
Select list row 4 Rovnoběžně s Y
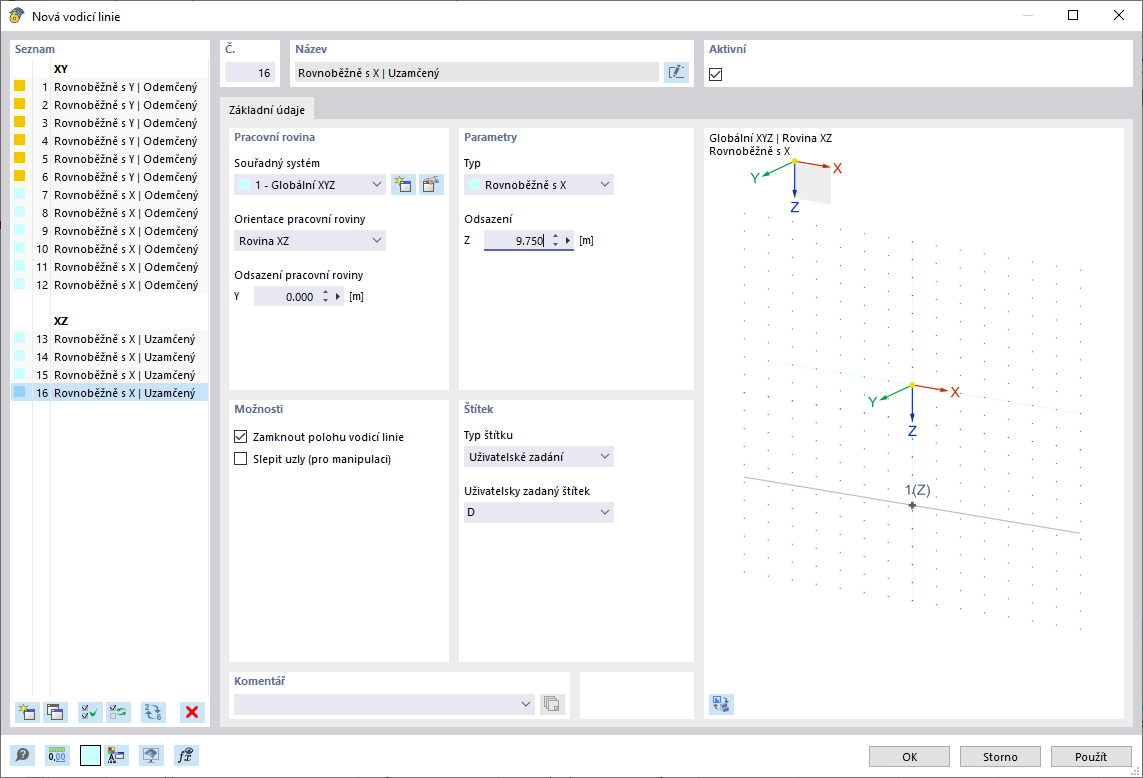110,141
